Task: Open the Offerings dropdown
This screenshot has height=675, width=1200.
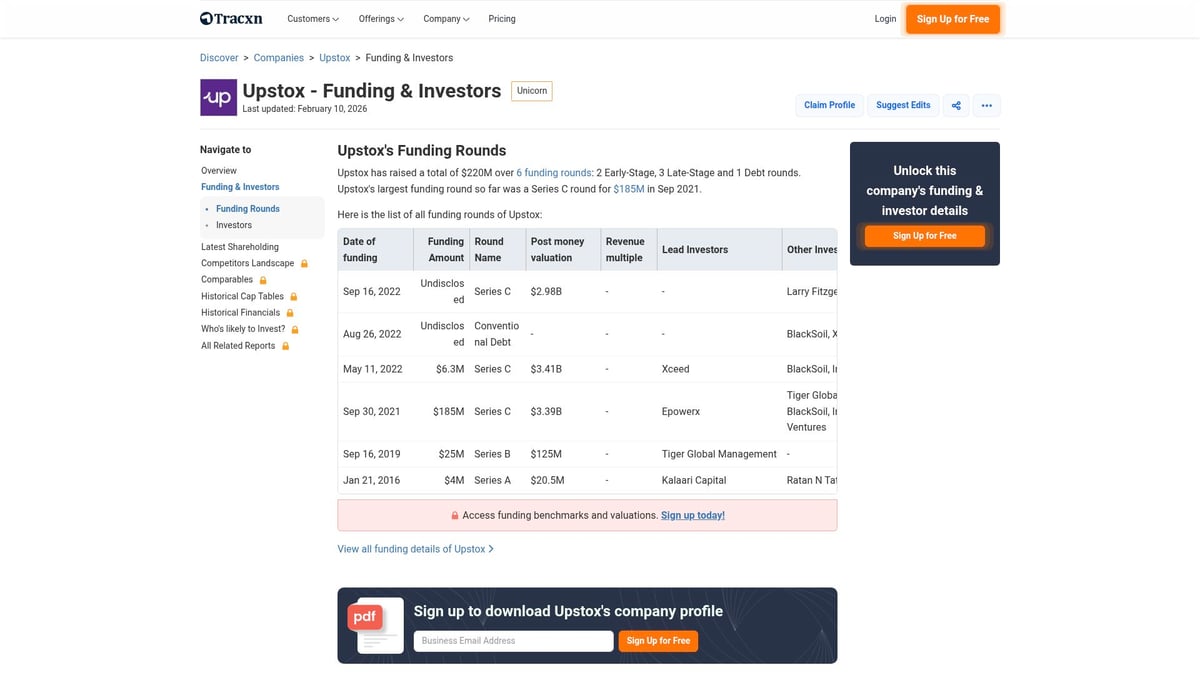Action: [380, 18]
